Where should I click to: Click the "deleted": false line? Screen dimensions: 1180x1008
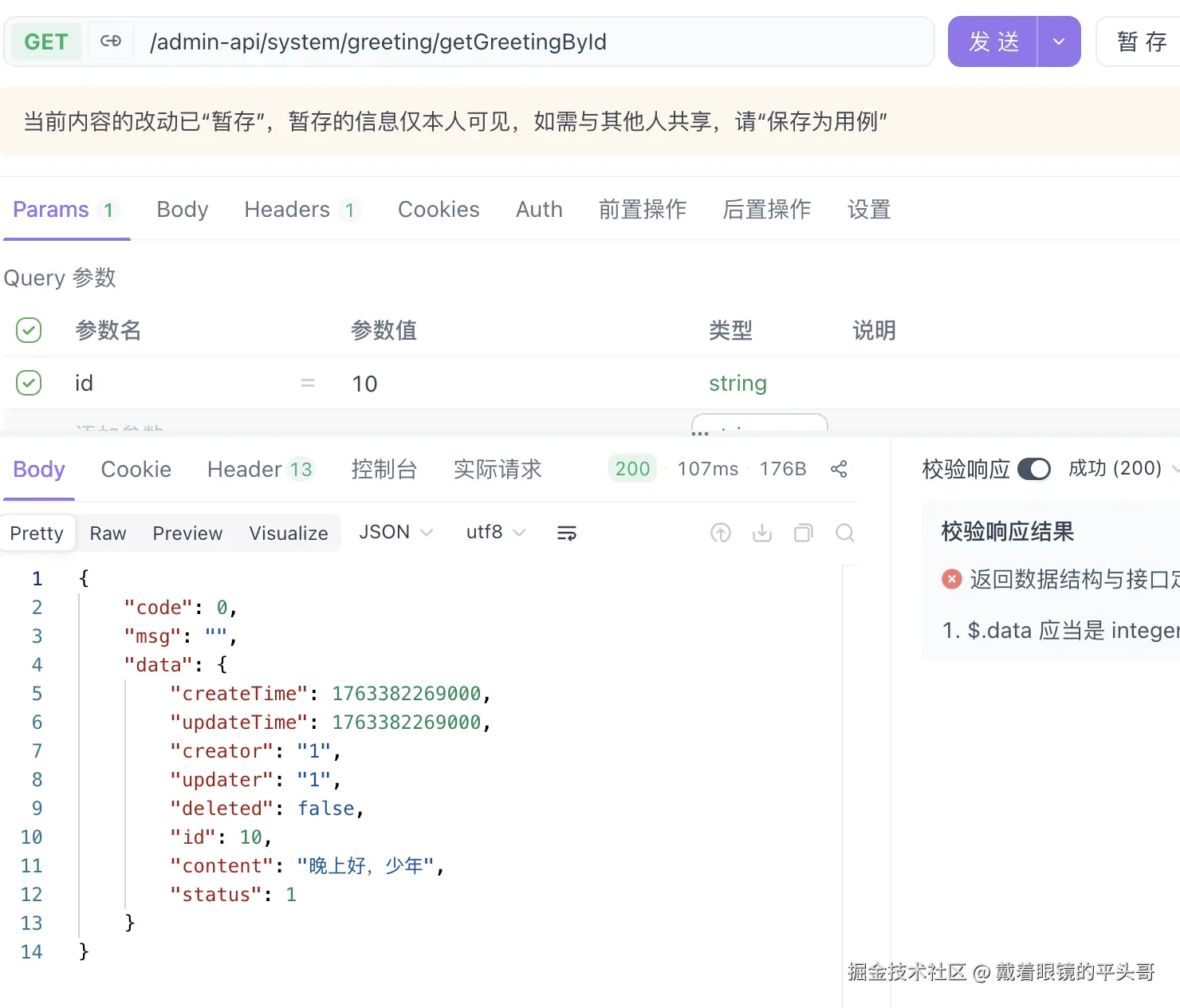[x=267, y=809]
